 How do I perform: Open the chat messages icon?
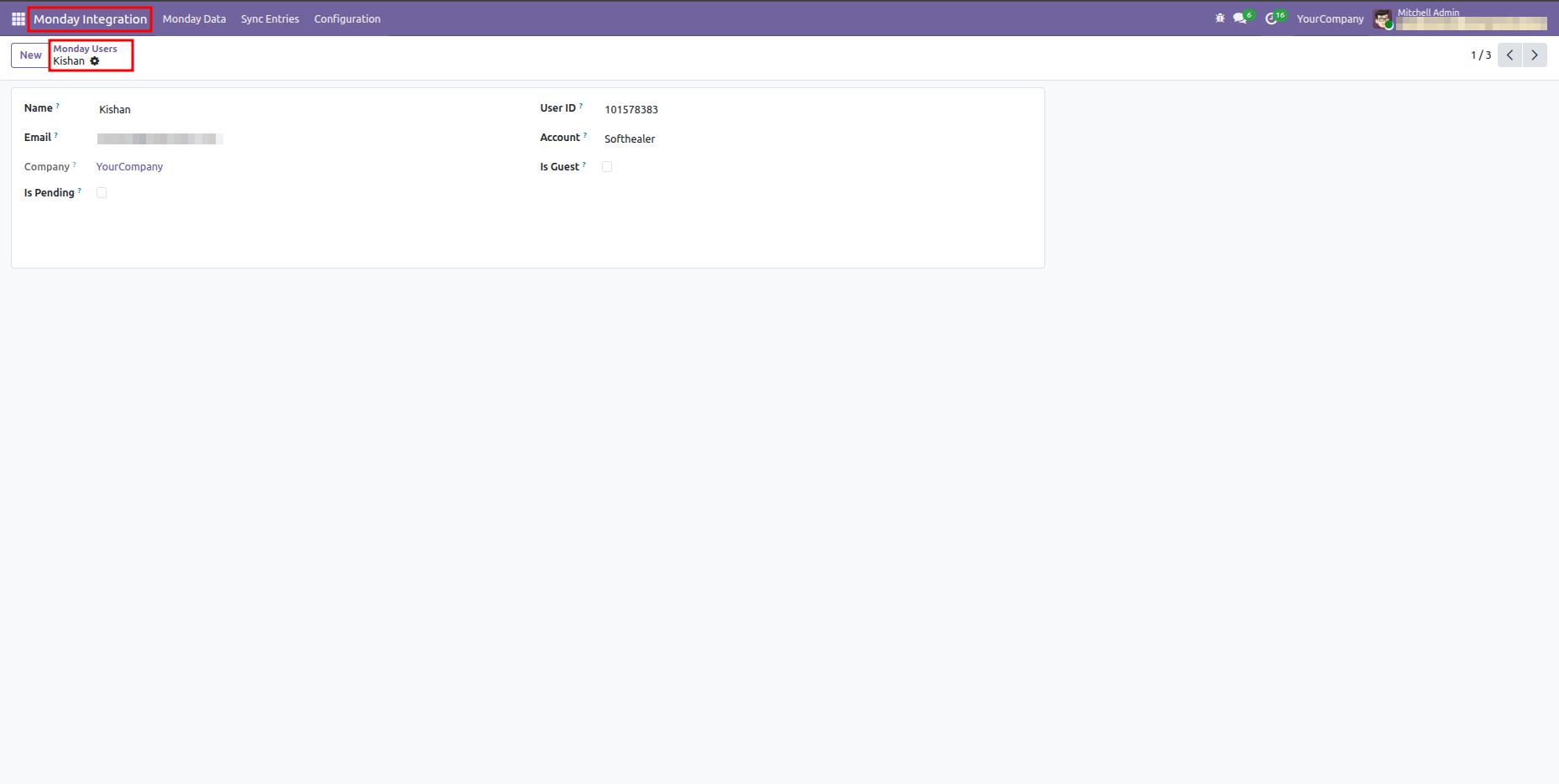(x=1240, y=18)
